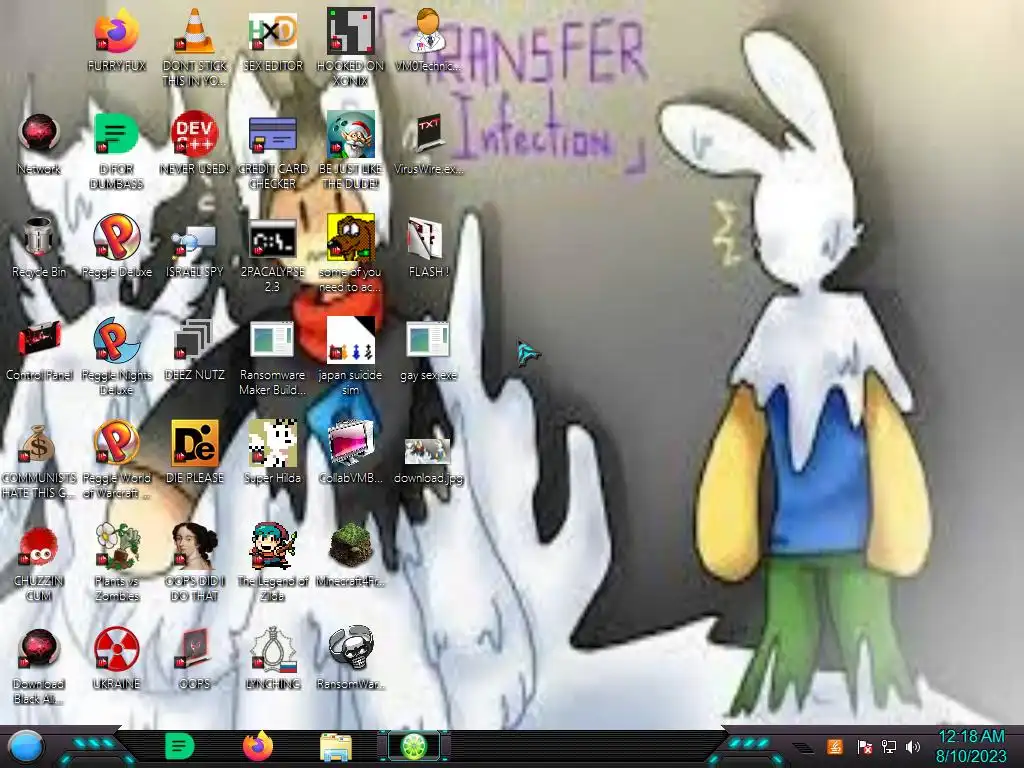
Task: Open the VM0Technic desktop icon
Action: [x=428, y=31]
